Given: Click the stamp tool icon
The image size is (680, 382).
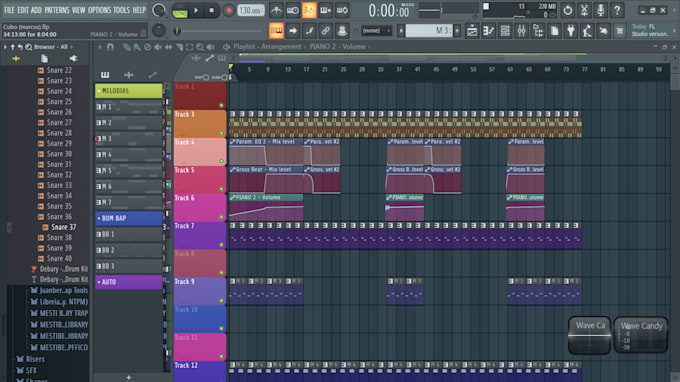Looking at the screenshot, I should tap(342, 31).
